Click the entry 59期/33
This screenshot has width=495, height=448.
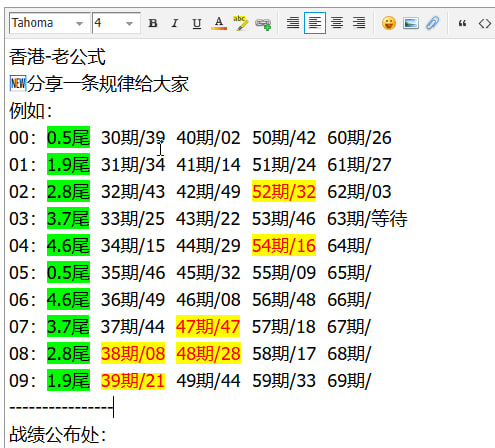pyautogui.click(x=284, y=380)
